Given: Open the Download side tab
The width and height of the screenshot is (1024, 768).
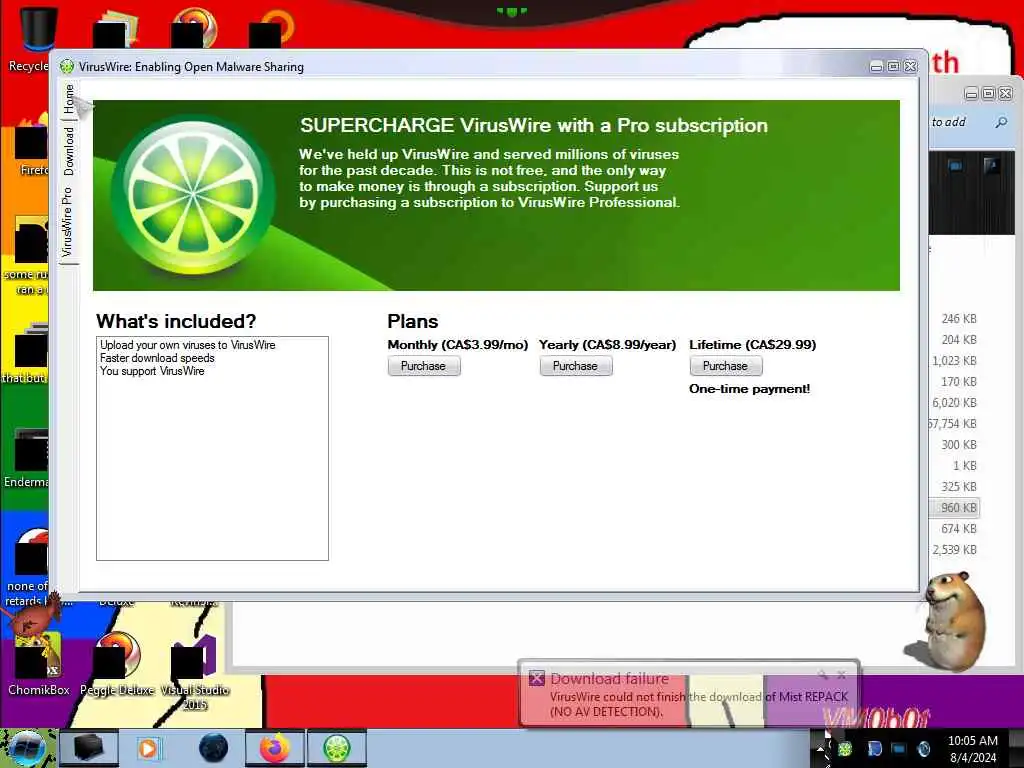Looking at the screenshot, I should (x=69, y=151).
